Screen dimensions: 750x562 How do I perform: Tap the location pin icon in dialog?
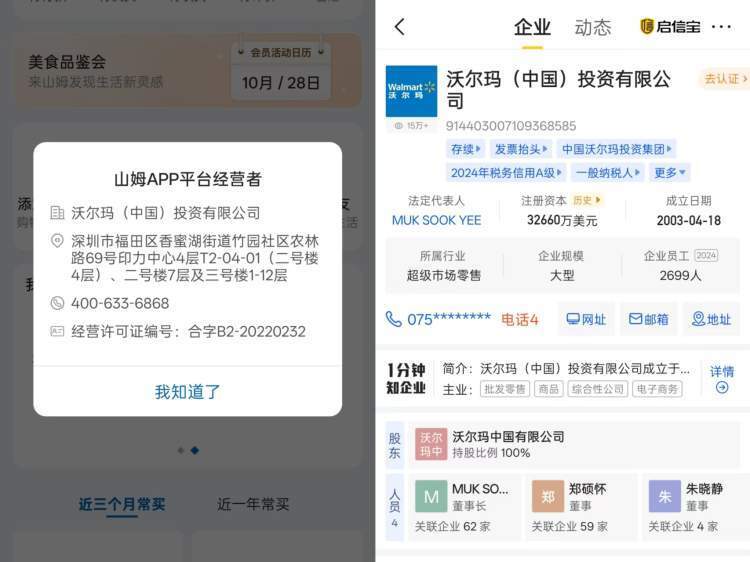57,241
